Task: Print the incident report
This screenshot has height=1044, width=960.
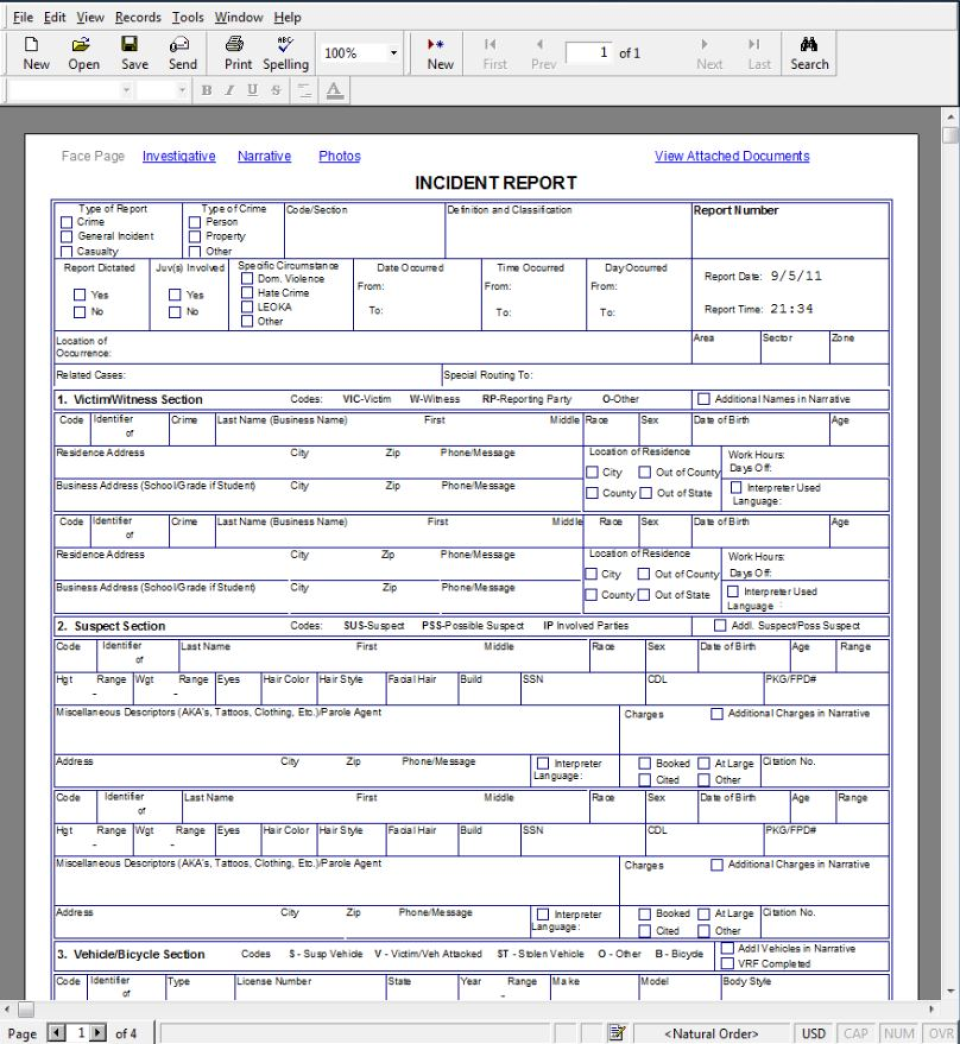Action: (x=234, y=48)
